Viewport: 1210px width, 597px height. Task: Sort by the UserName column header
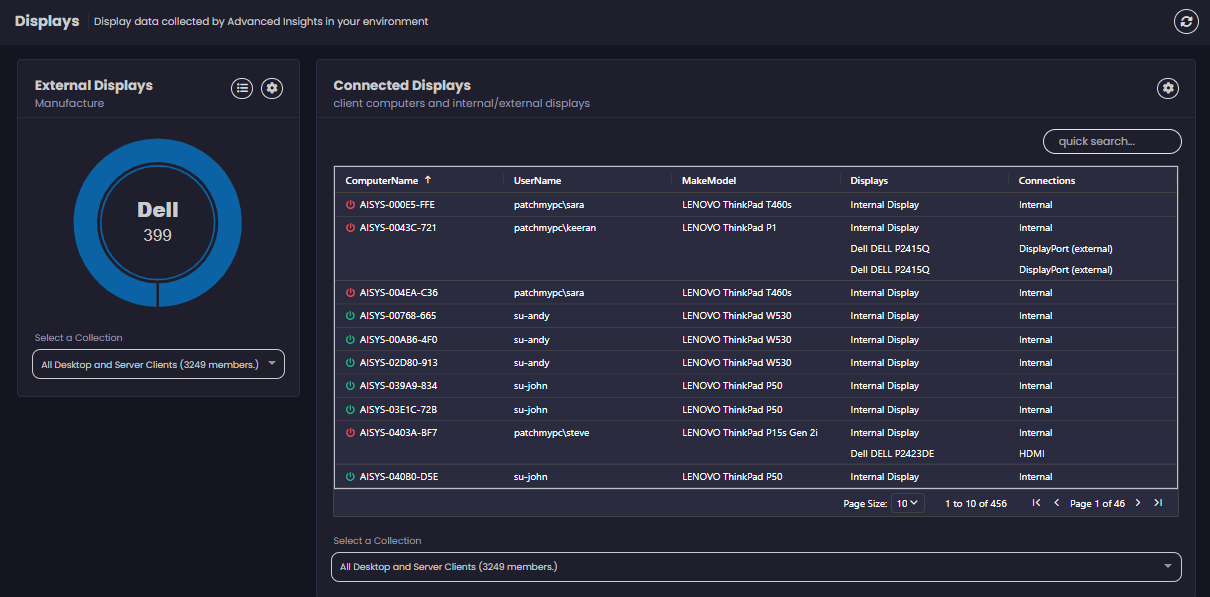tap(537, 181)
